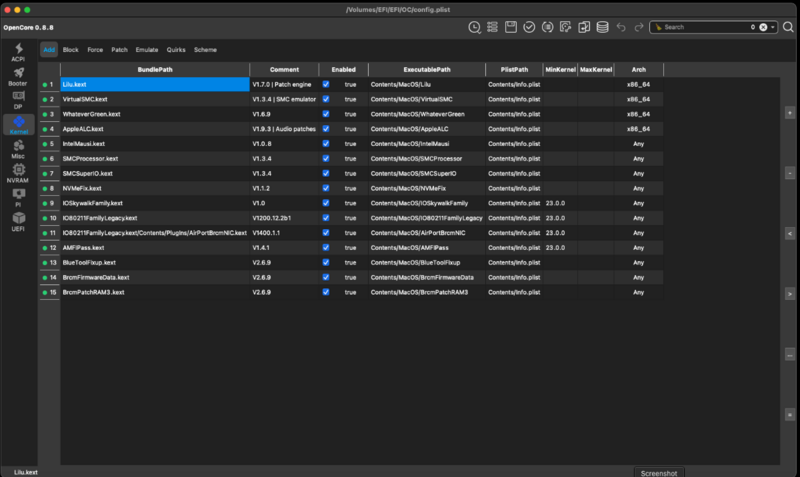The image size is (800, 477).
Task: Click the validate checkmark toolbar icon
Action: pos(529,27)
